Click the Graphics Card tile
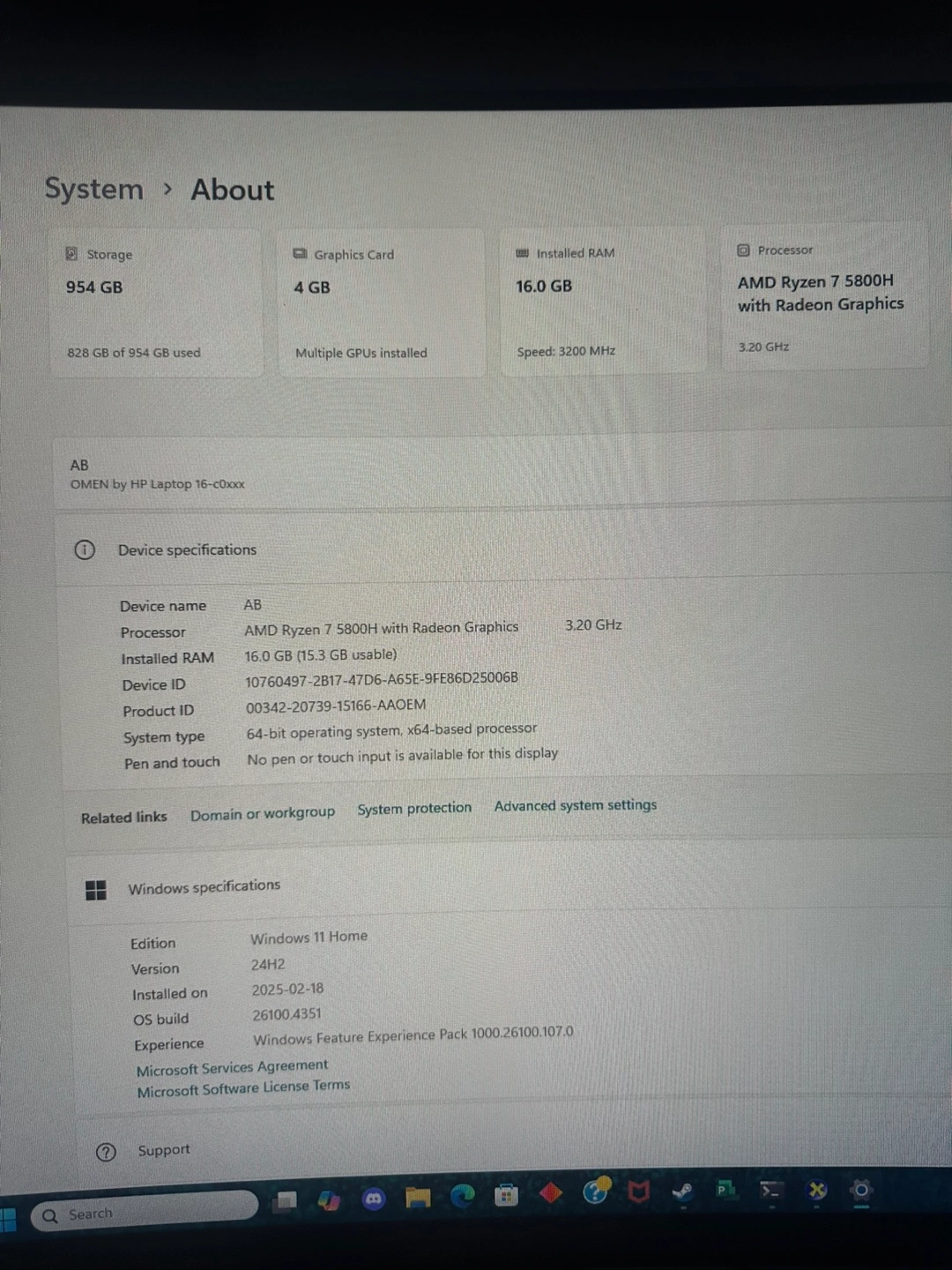The image size is (952, 1270). click(x=382, y=303)
